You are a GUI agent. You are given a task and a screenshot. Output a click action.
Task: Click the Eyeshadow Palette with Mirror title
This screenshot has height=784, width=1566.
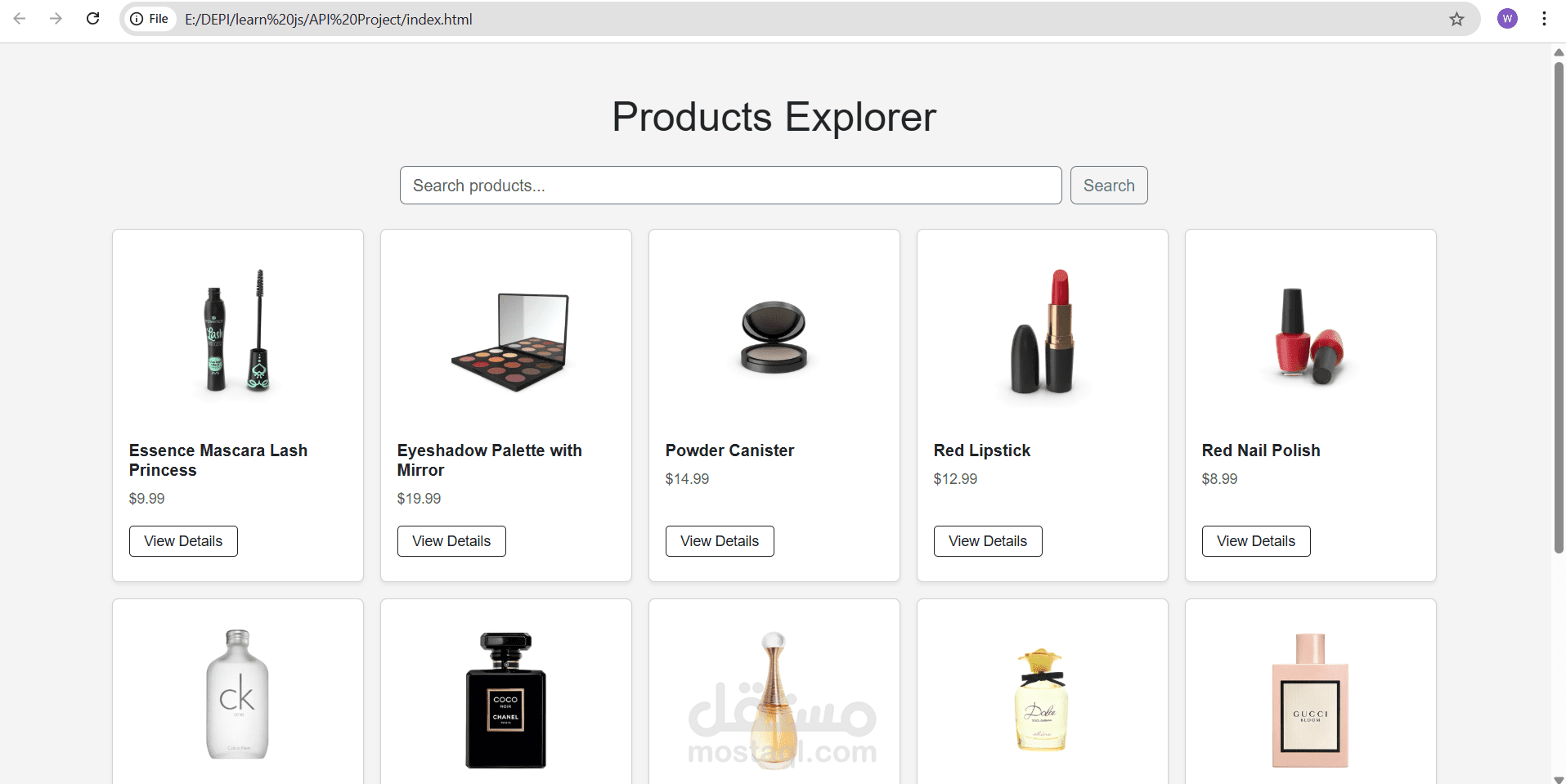489,460
